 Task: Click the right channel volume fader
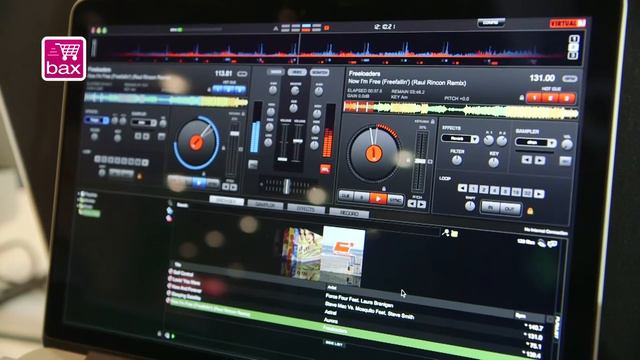pos(298,141)
